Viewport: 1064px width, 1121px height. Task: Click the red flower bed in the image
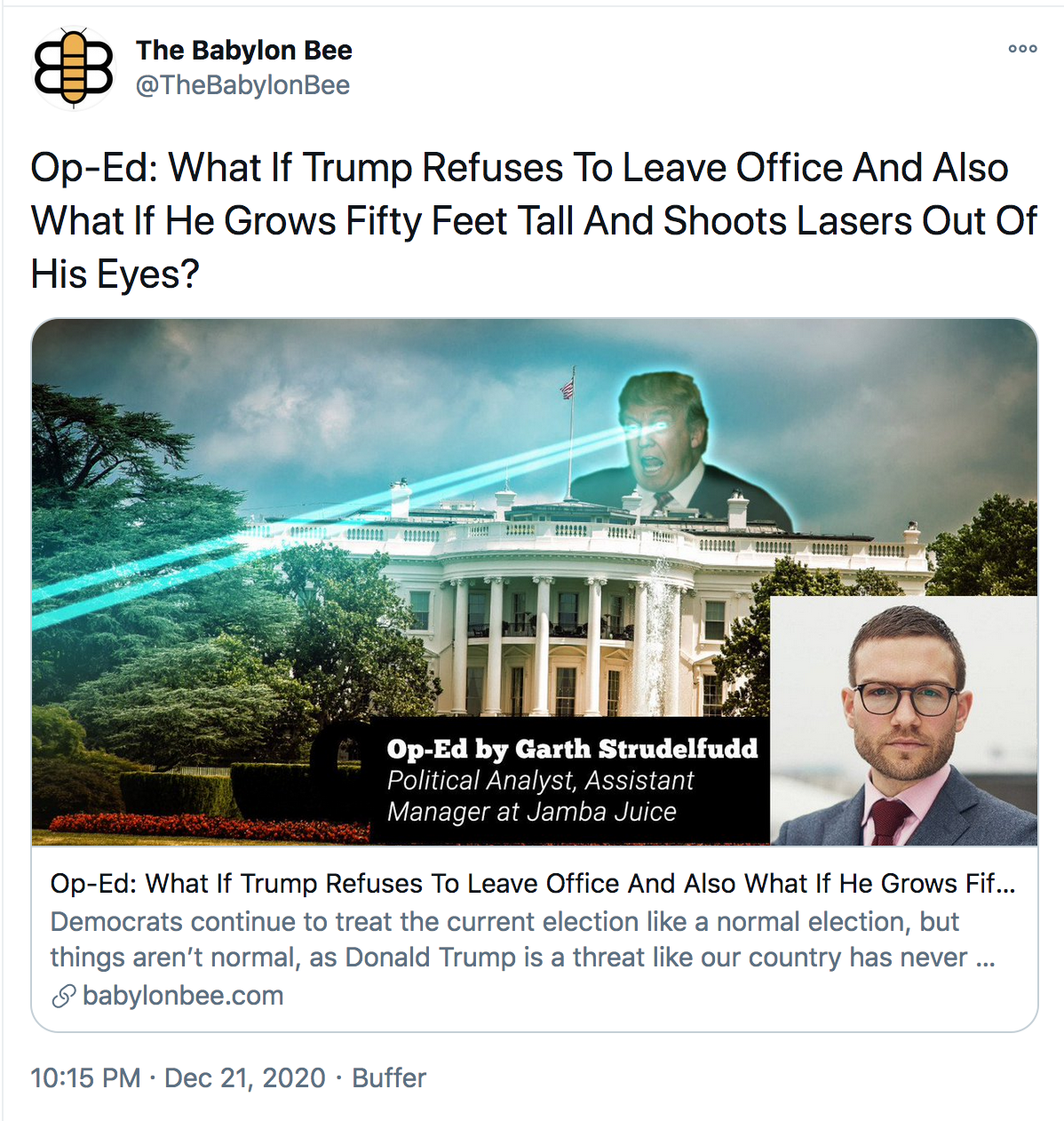coord(209,827)
